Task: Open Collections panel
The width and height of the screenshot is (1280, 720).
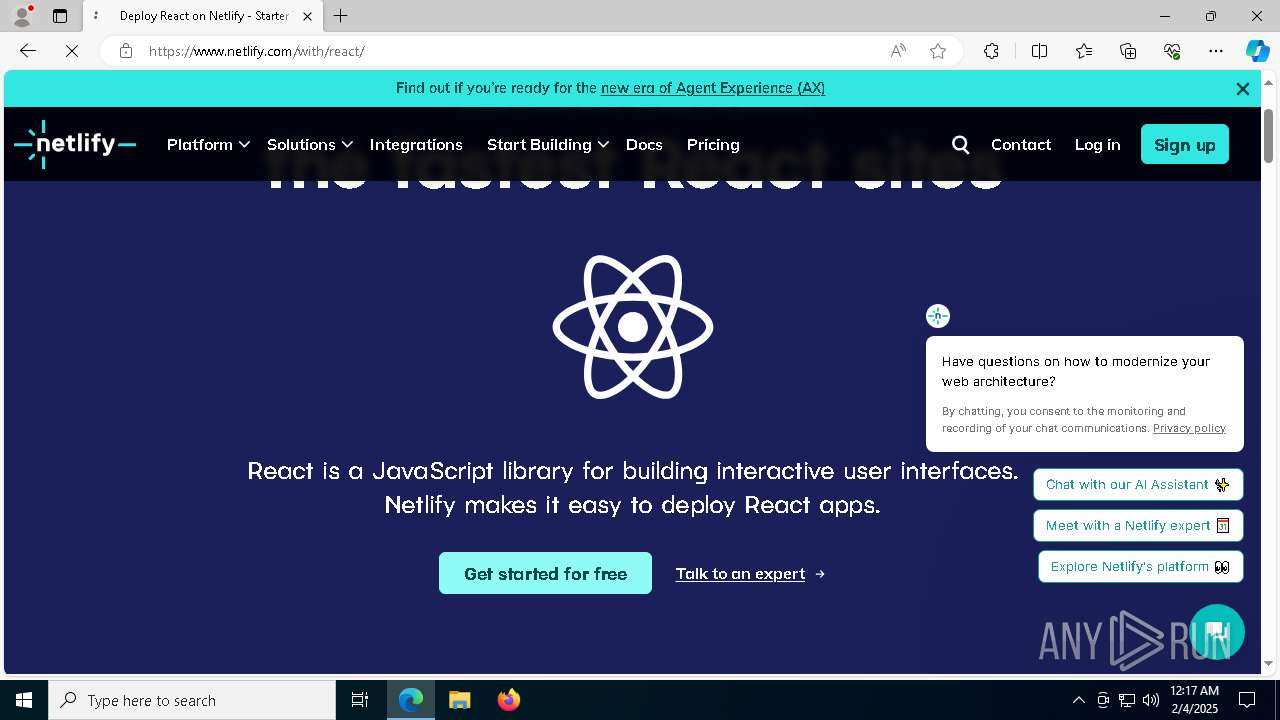Action: coord(1128,51)
